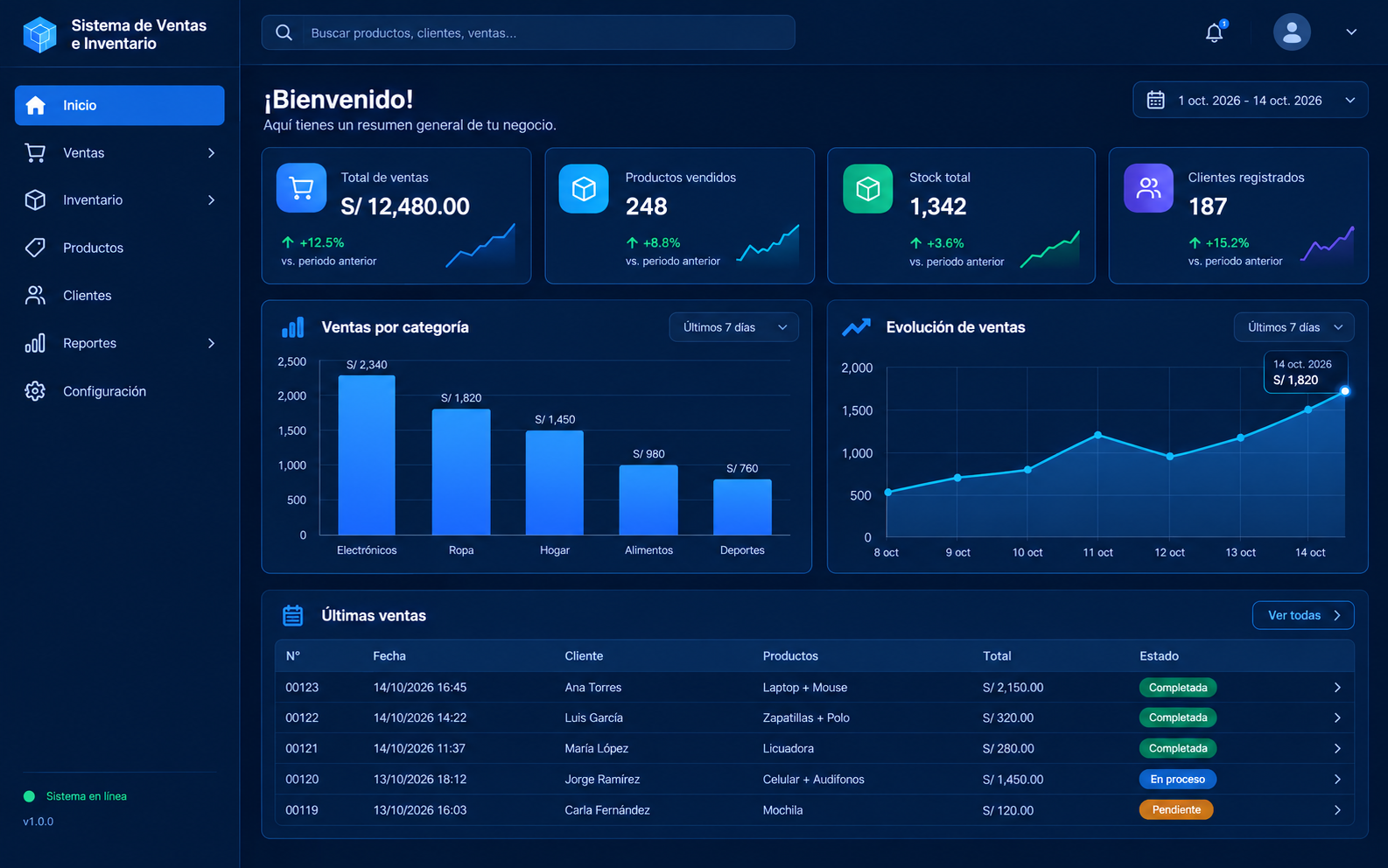Open Últimos 7 días dropdown in Evolución de ventas

[x=1294, y=327]
